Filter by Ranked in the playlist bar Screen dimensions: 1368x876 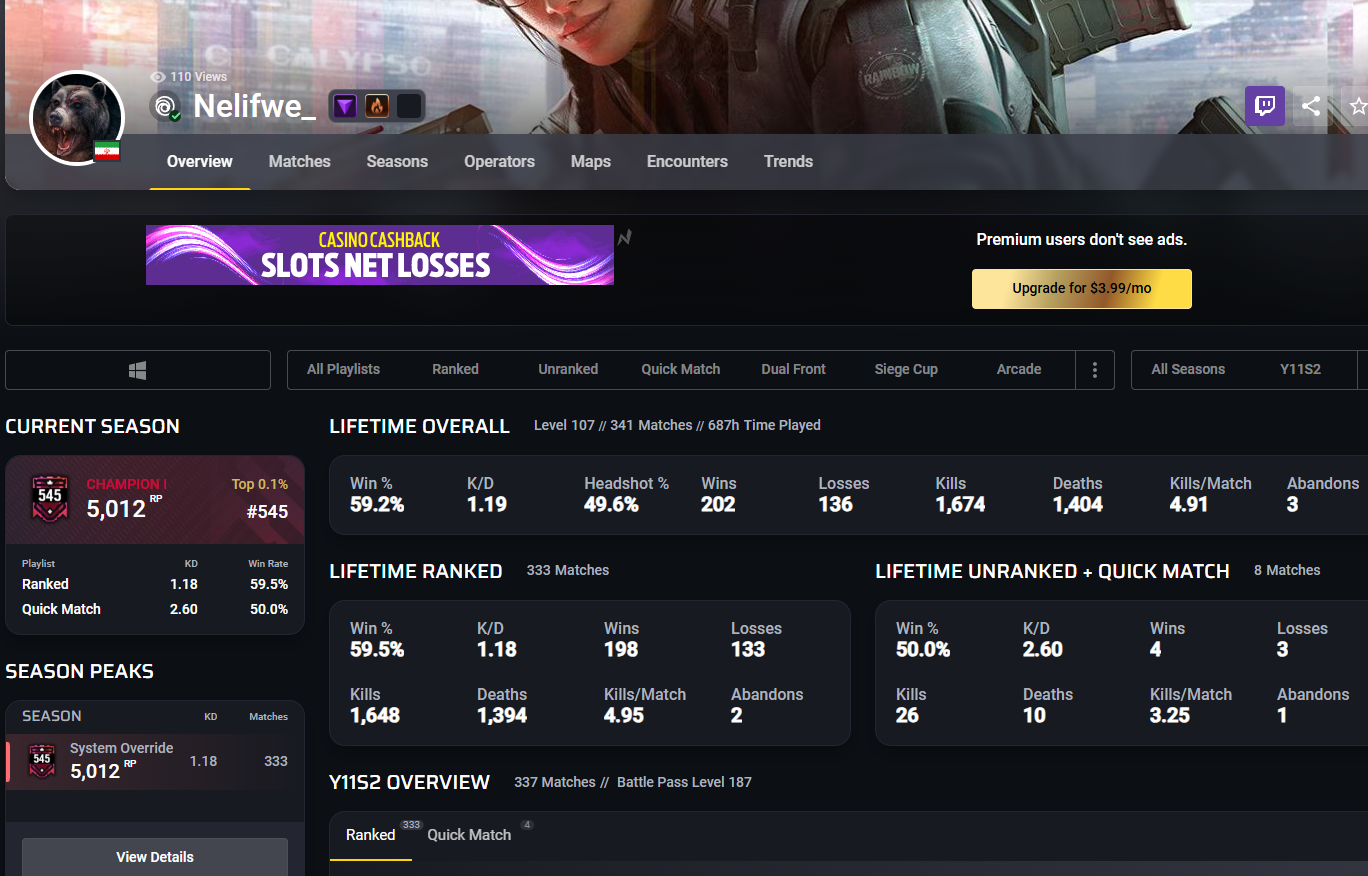click(455, 369)
